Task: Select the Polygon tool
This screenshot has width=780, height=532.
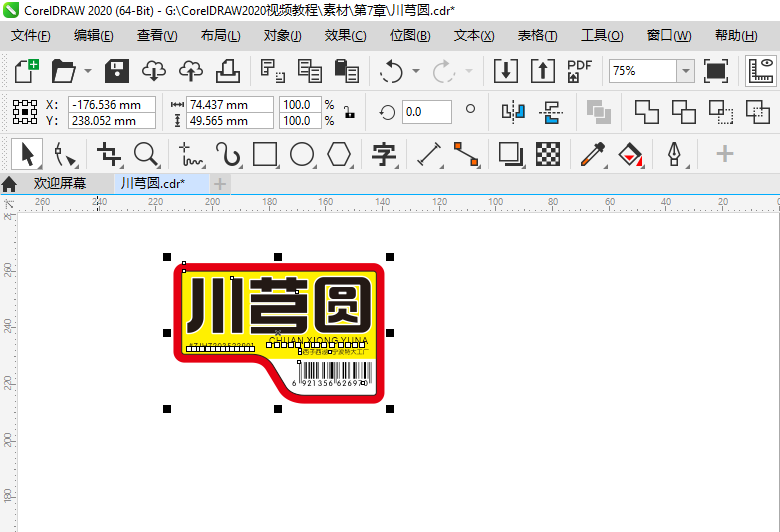Action: point(339,154)
